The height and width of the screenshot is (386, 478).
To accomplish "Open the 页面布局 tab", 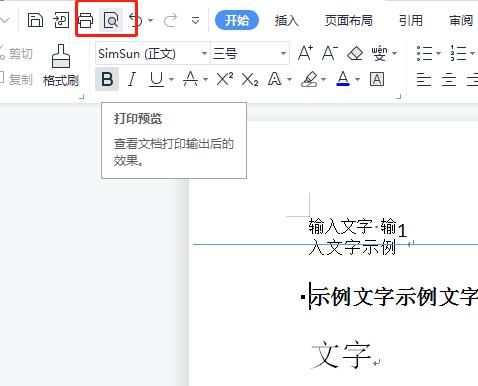I will click(349, 21).
